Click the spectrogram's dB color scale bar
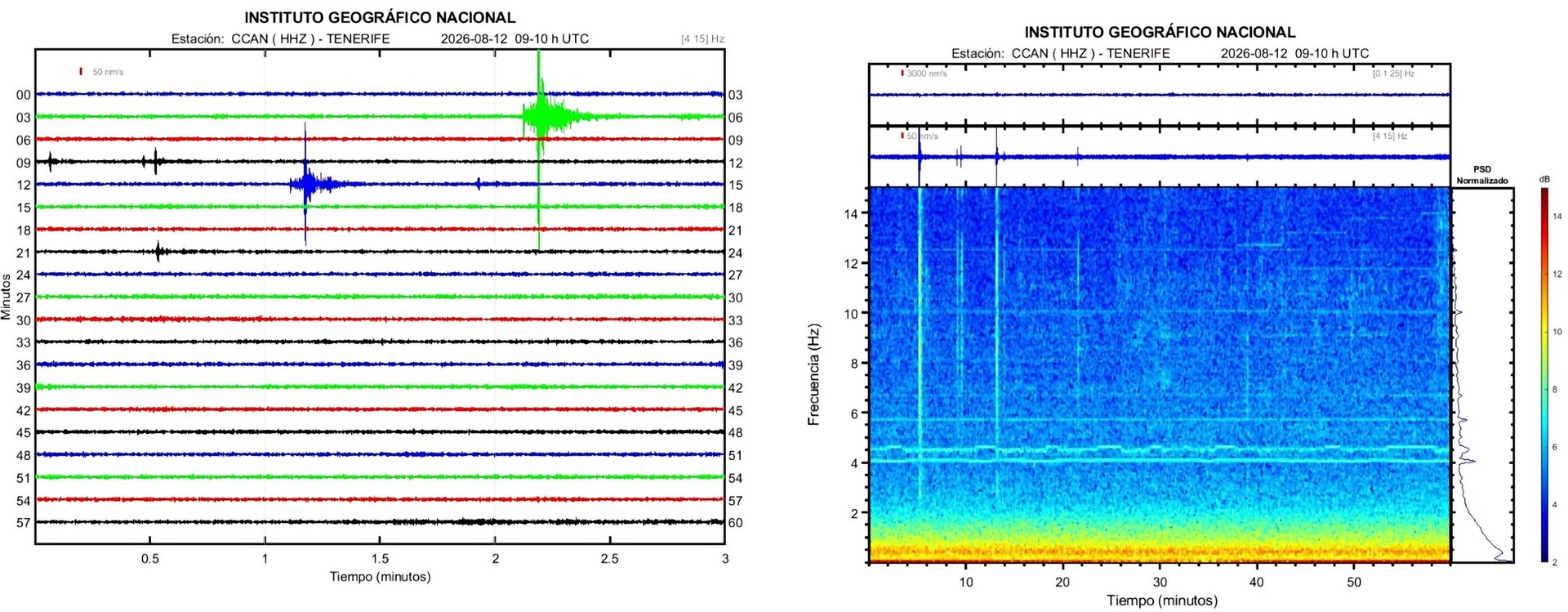This screenshot has width=1568, height=612. [1544, 375]
